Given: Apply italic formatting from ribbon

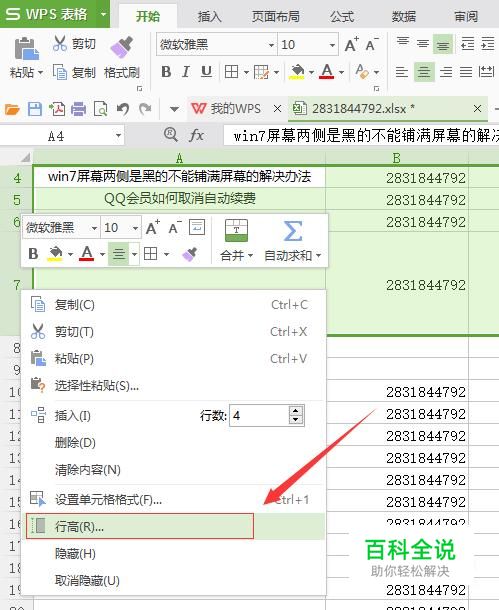Looking at the screenshot, I should tap(186, 72).
